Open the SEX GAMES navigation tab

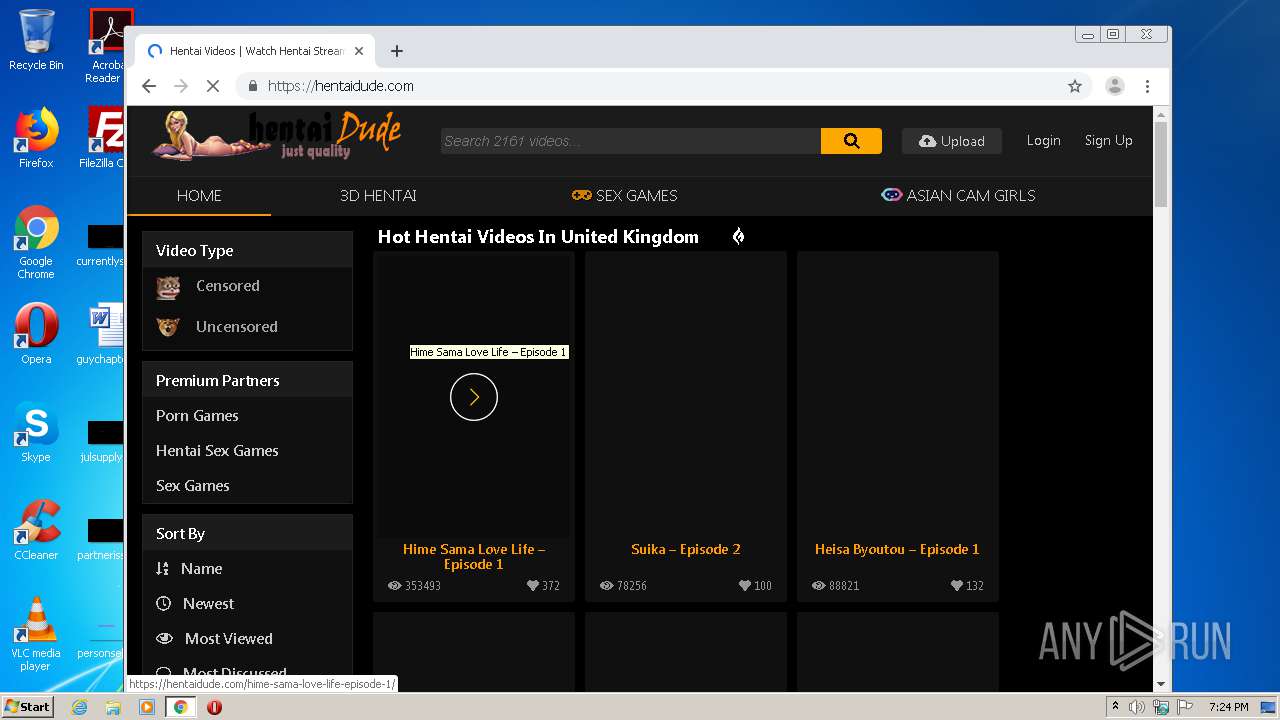(625, 196)
